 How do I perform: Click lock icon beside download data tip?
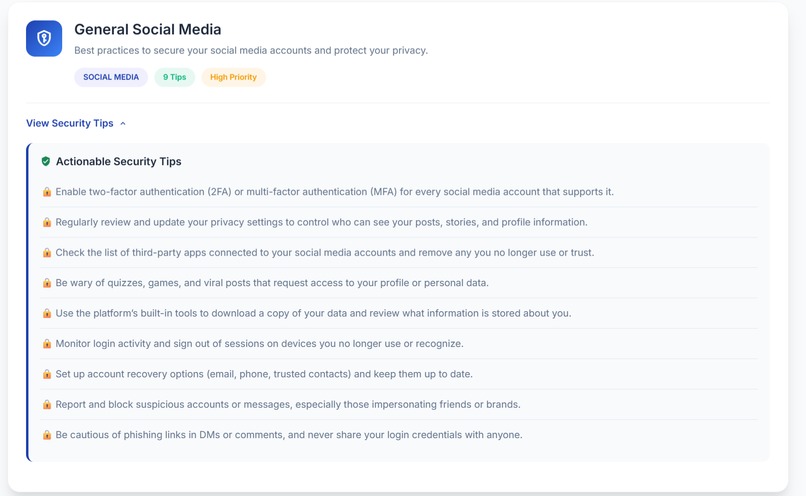tap(47, 313)
